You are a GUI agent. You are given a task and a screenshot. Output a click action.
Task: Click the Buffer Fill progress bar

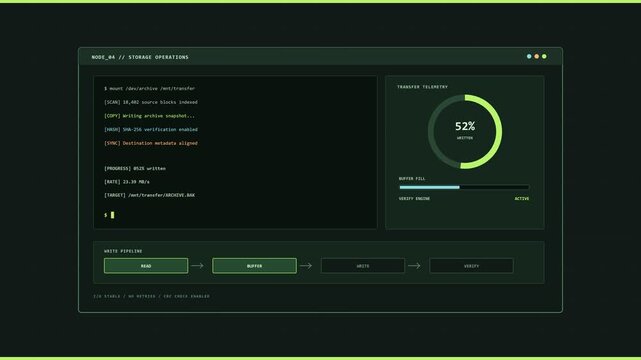pos(464,187)
